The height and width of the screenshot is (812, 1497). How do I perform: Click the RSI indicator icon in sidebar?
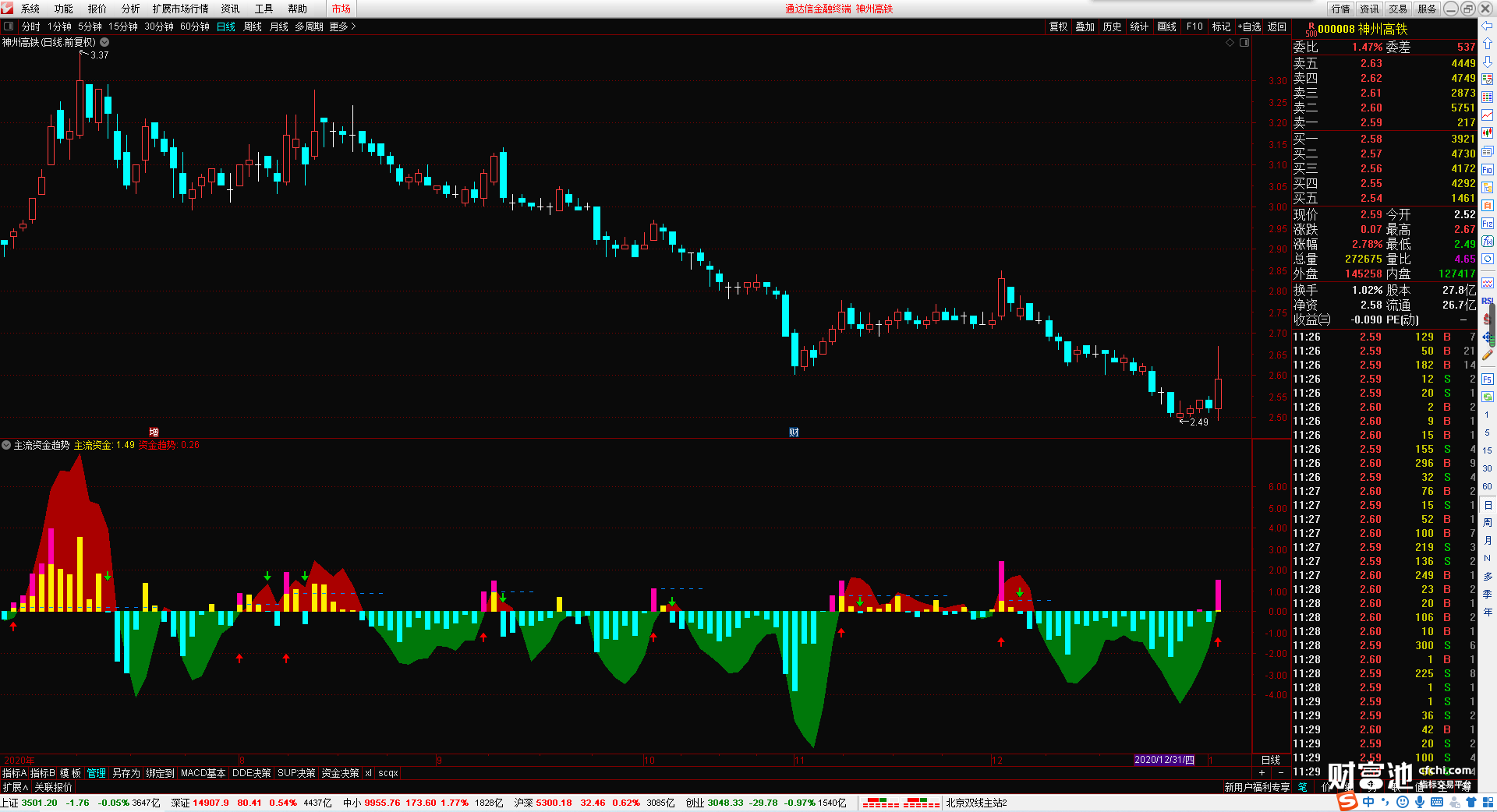pos(1488,301)
